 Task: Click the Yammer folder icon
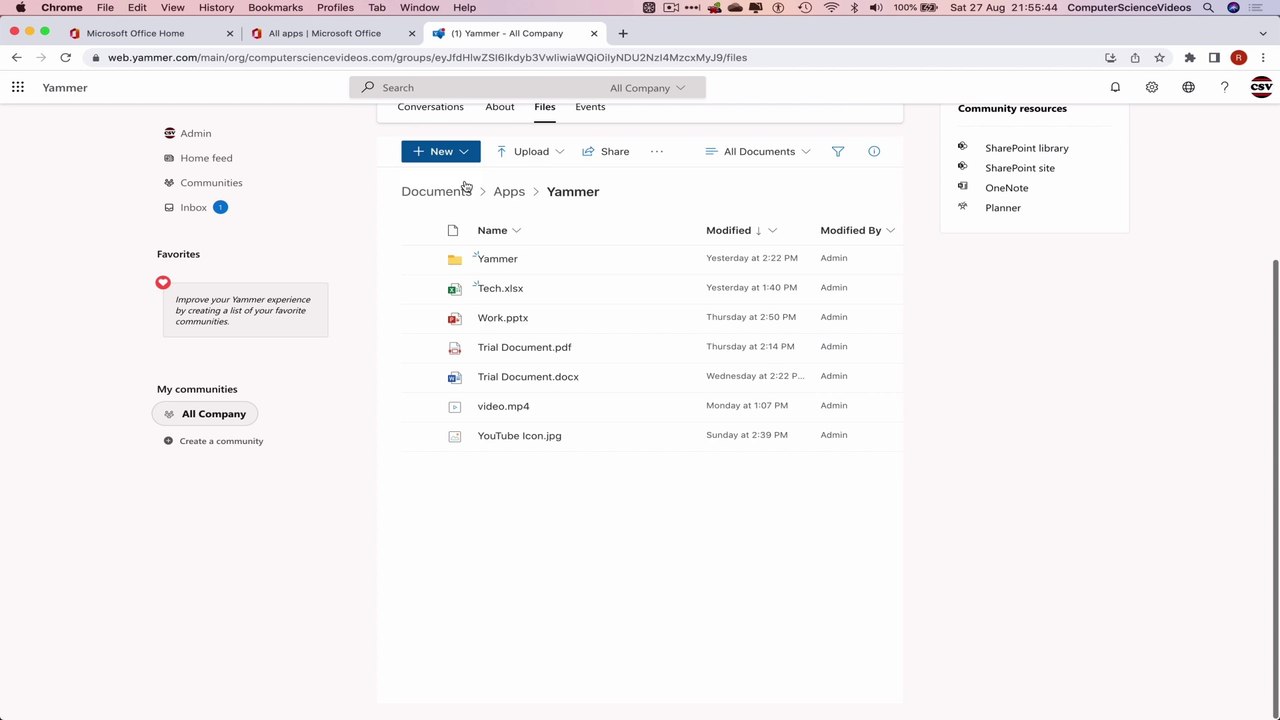tap(455, 259)
